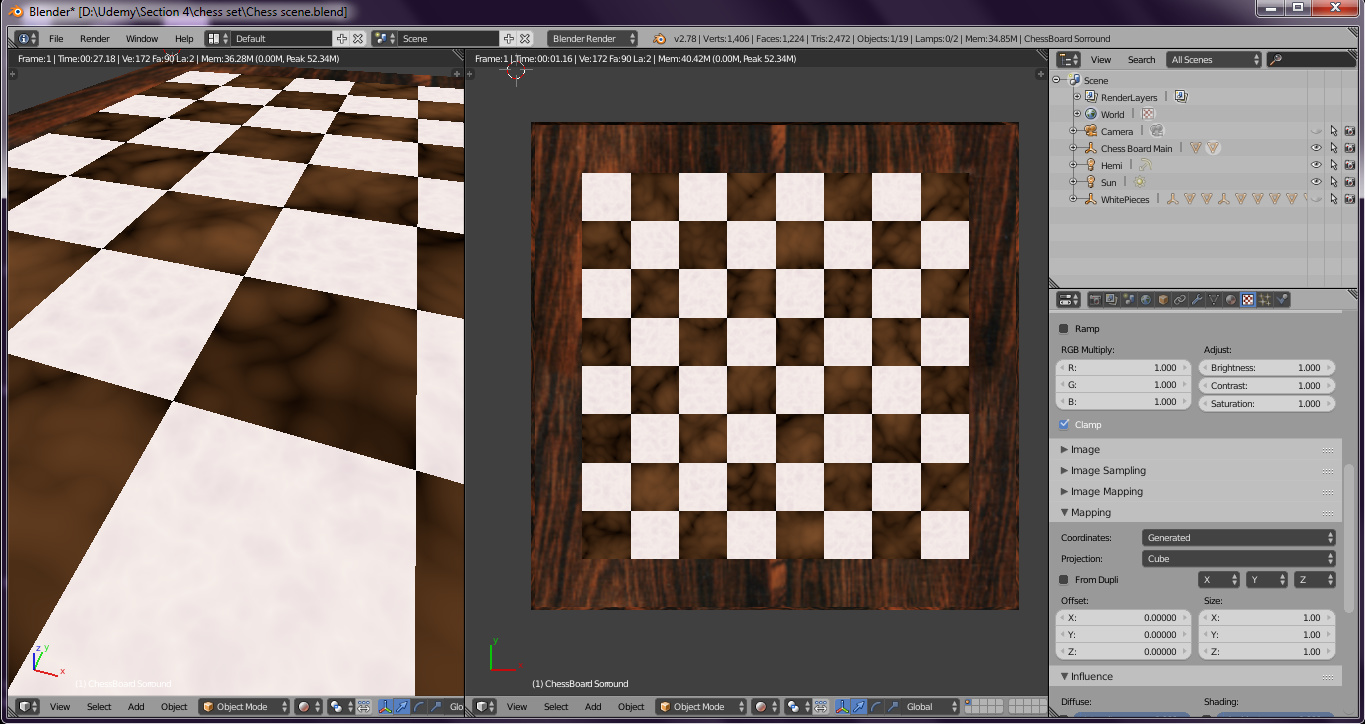The image size is (1365, 724).
Task: Delete the current Scene with X icon
Action: pos(525,38)
